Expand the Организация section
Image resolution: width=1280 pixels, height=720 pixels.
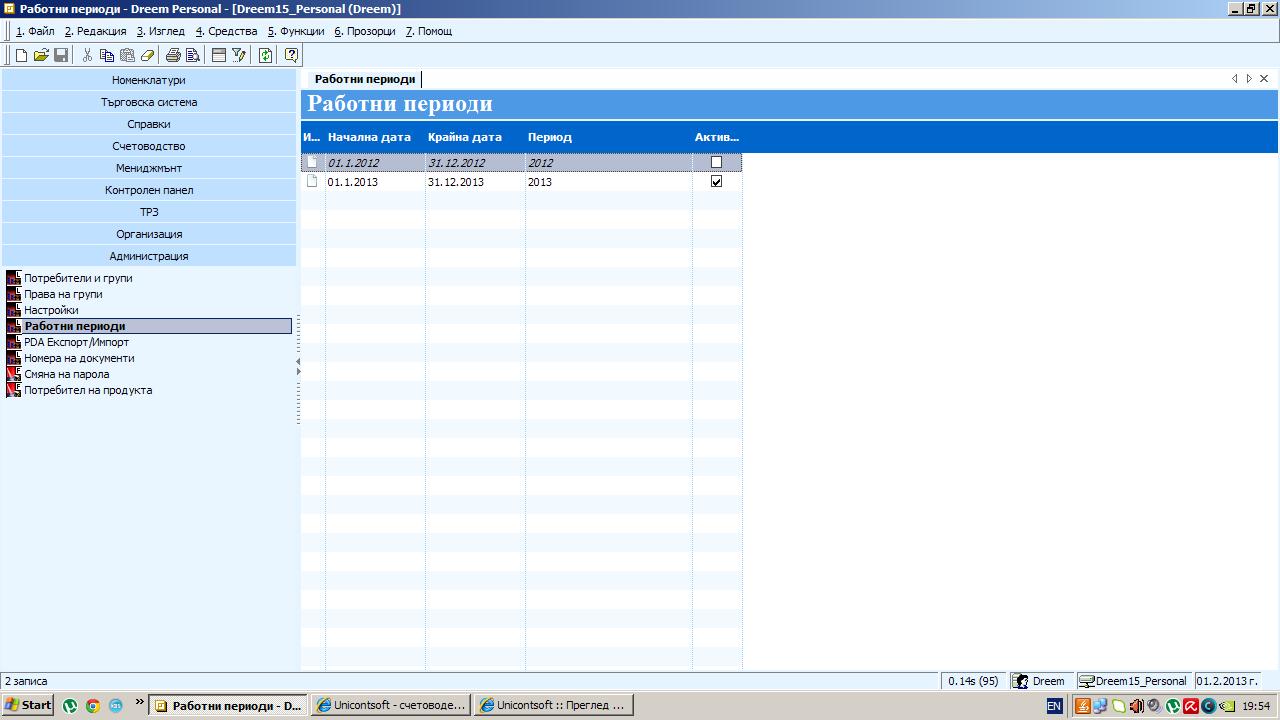pyautogui.click(x=149, y=234)
